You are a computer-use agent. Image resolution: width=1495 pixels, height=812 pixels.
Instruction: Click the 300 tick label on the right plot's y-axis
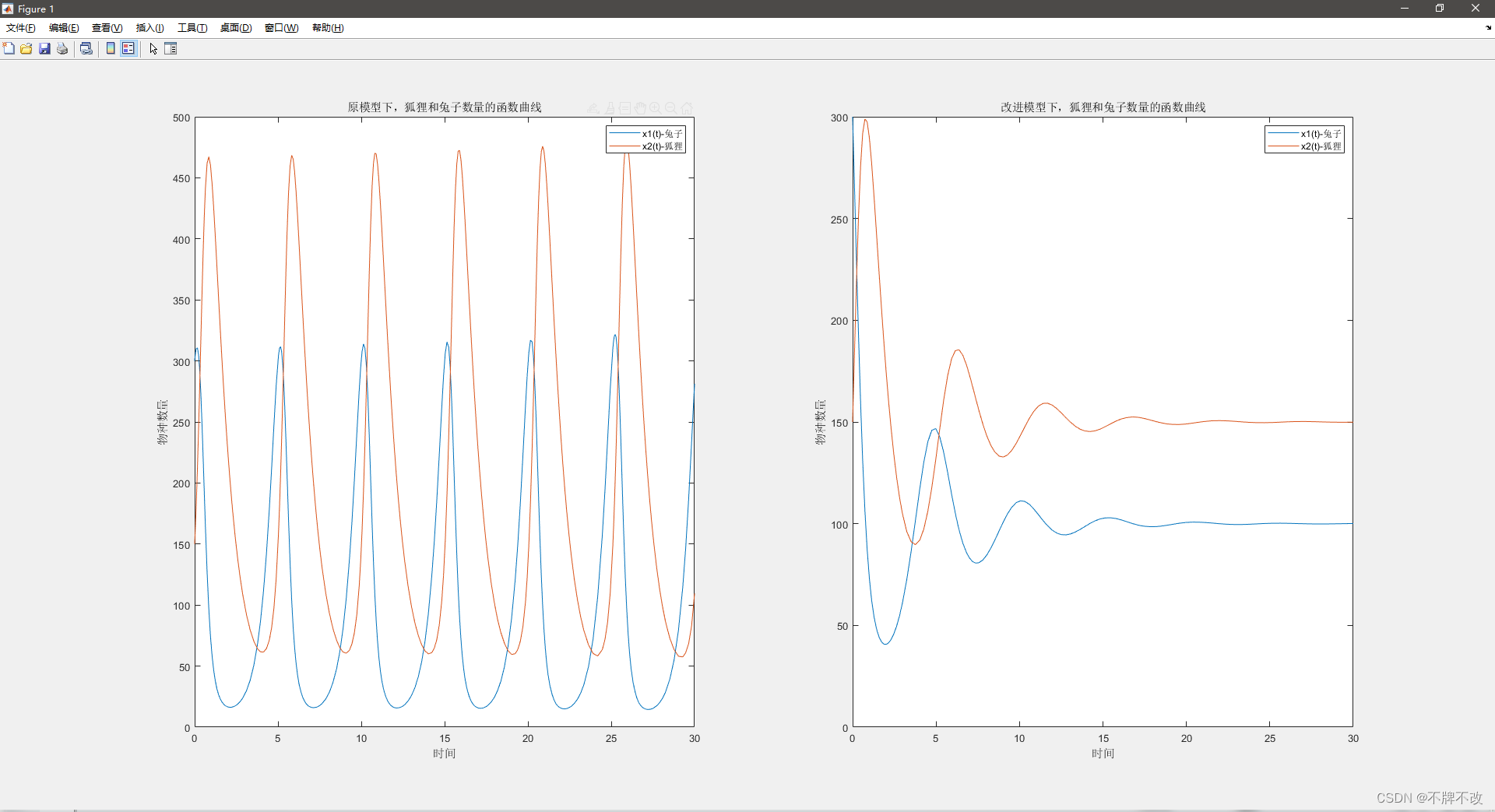click(839, 118)
